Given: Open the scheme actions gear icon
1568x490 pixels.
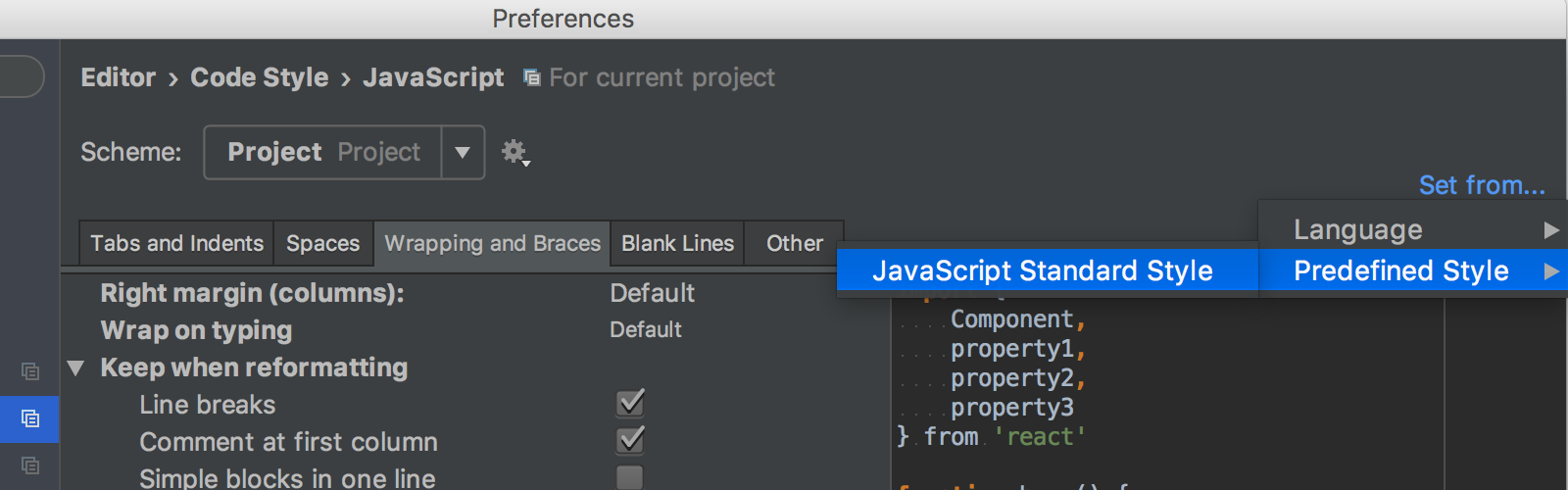Looking at the screenshot, I should pos(515,152).
